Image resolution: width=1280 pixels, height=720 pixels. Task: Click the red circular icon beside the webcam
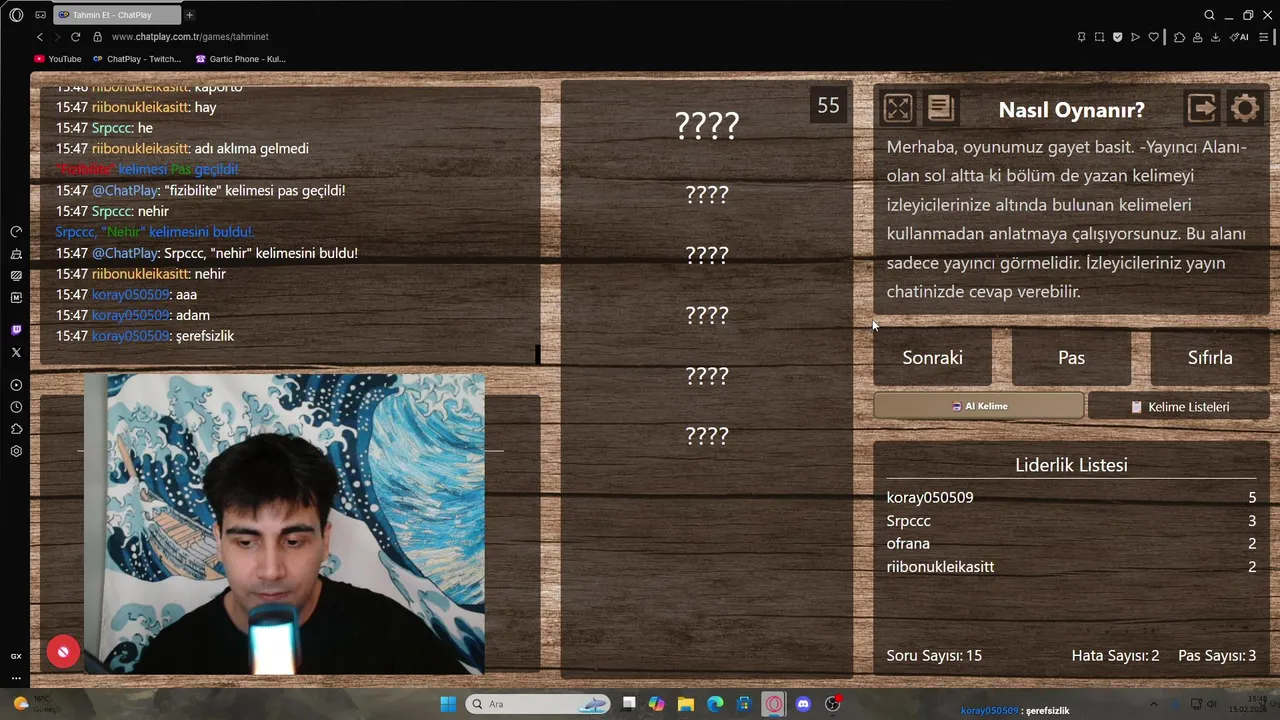pyautogui.click(x=63, y=652)
